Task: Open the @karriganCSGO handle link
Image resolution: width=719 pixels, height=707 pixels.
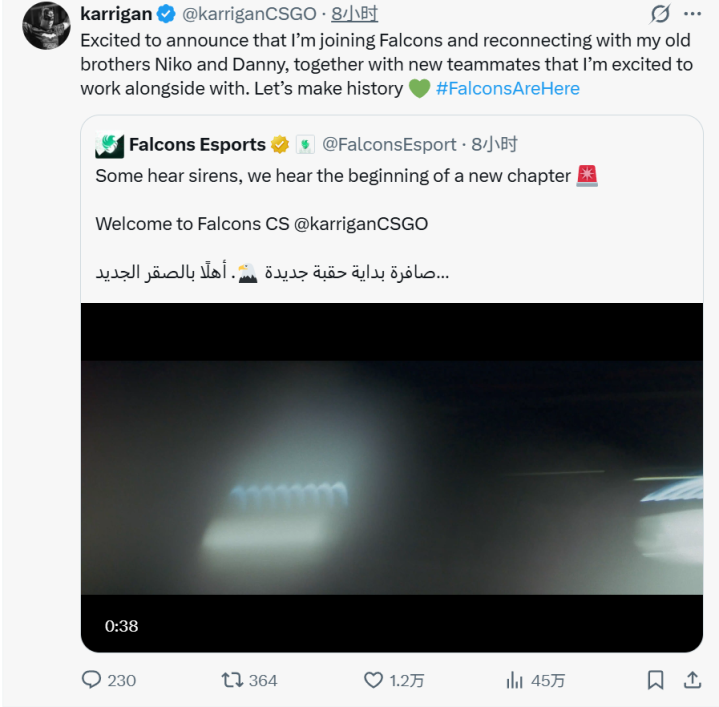Action: tap(249, 14)
